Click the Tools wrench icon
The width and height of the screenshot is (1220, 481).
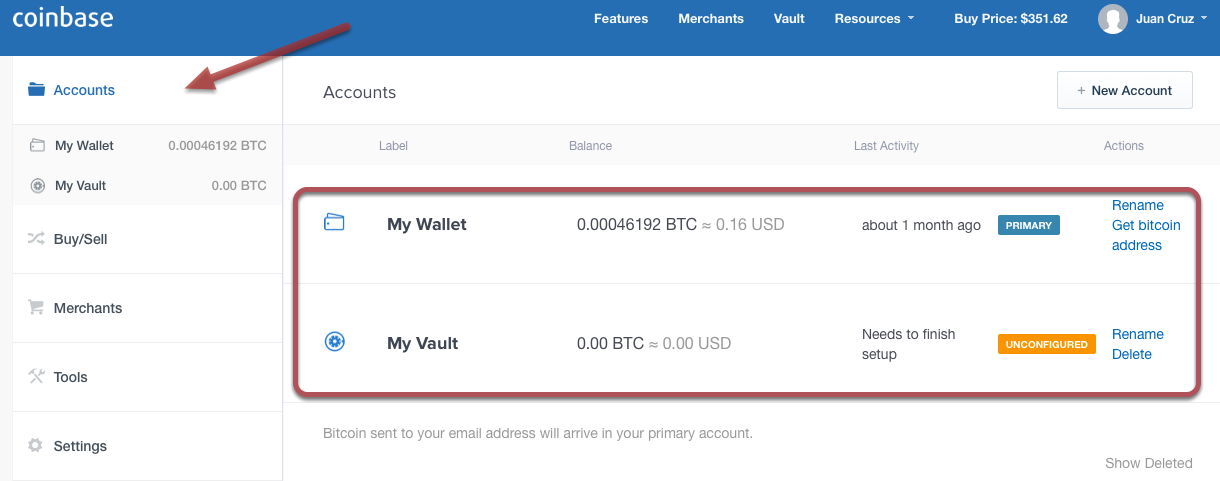[x=37, y=377]
